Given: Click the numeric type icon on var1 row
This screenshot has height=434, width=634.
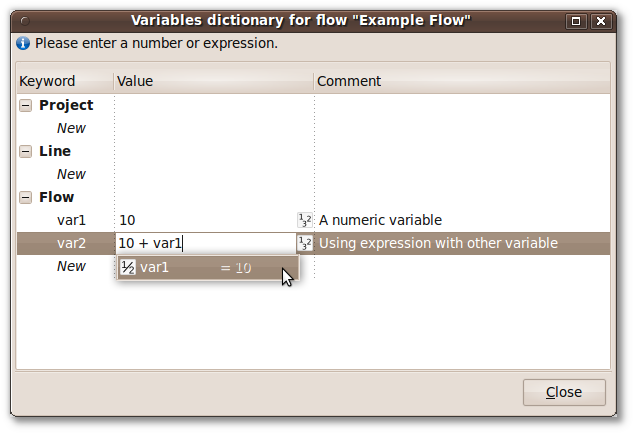Looking at the screenshot, I should coord(304,220).
